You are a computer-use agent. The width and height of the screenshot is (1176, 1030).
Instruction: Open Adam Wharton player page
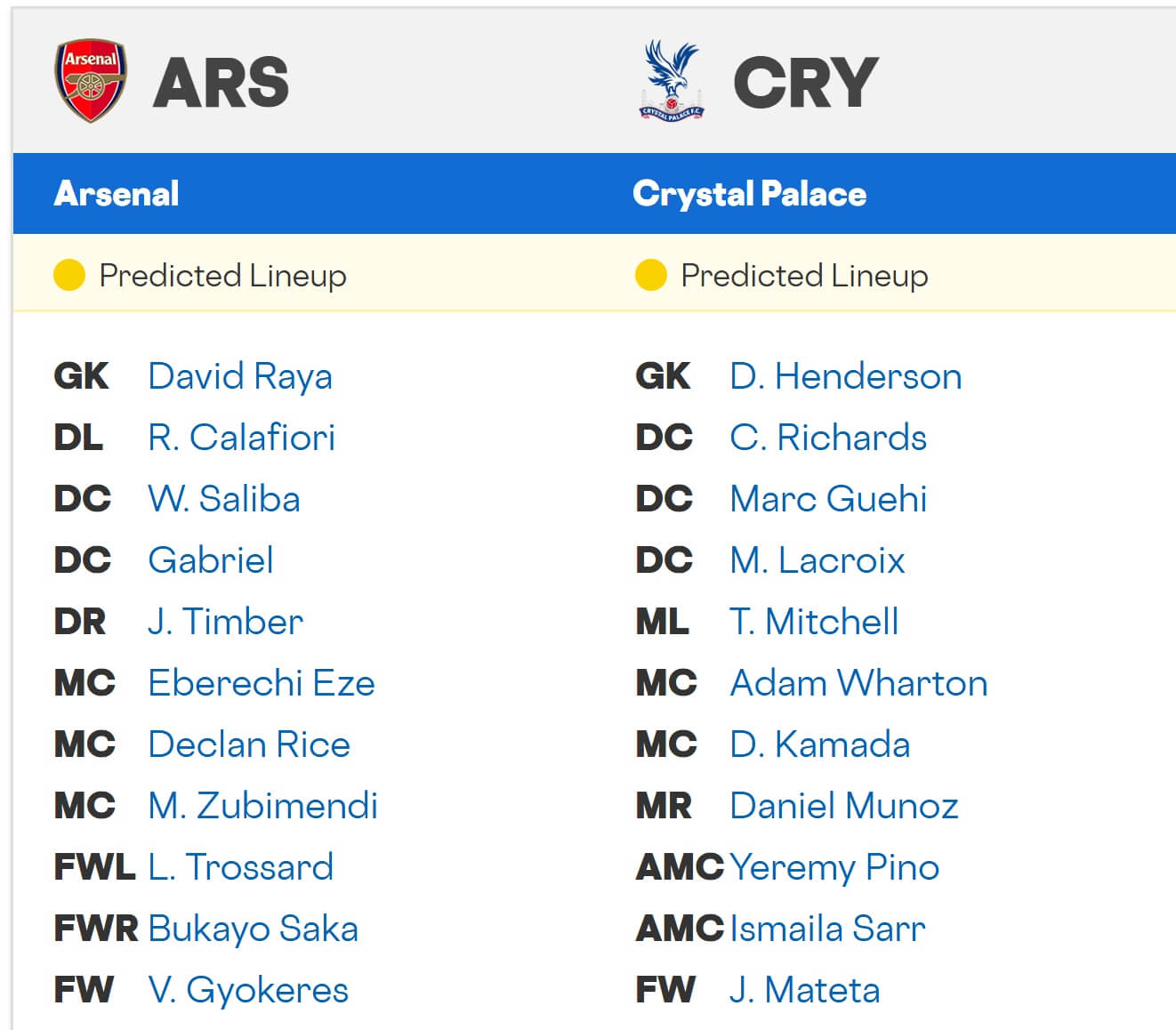pyautogui.click(x=858, y=683)
